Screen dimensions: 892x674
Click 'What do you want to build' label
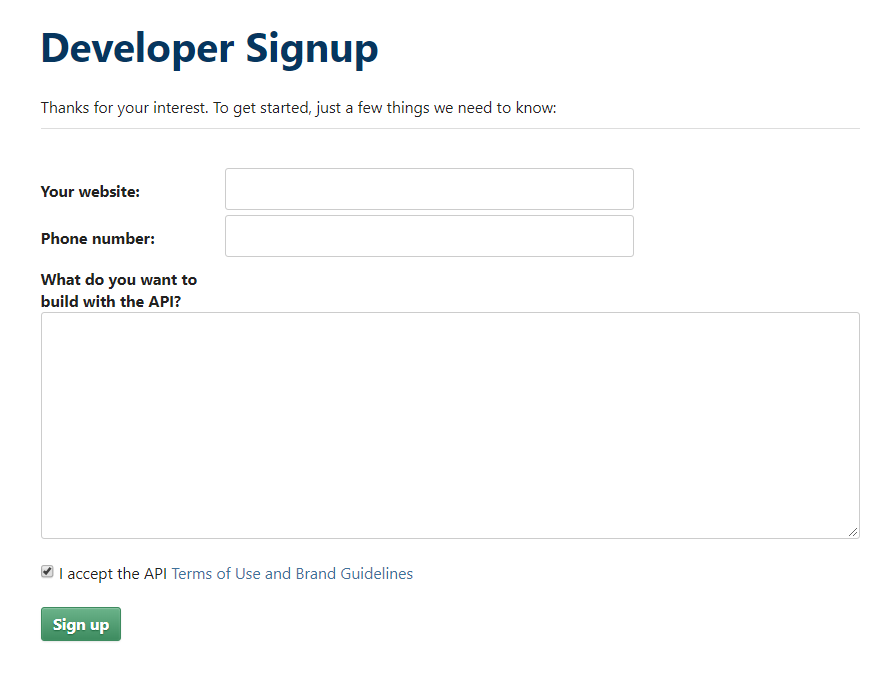pos(118,280)
